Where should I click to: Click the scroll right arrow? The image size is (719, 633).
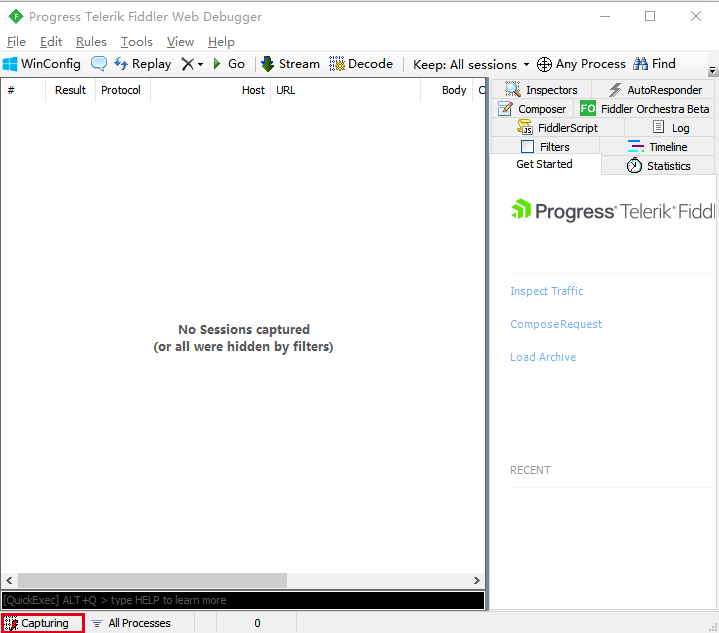coord(476,580)
